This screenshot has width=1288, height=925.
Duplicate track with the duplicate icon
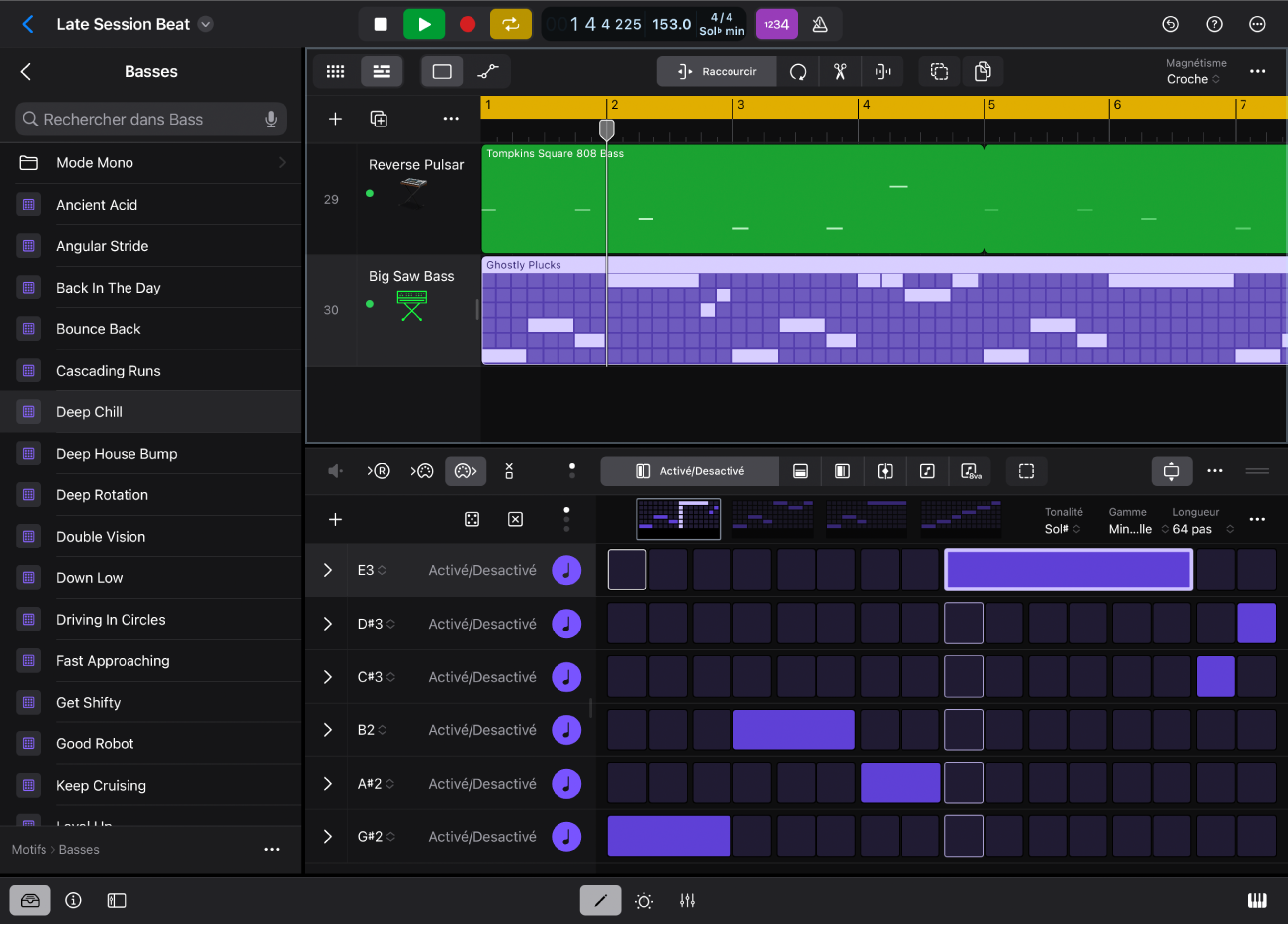379,119
